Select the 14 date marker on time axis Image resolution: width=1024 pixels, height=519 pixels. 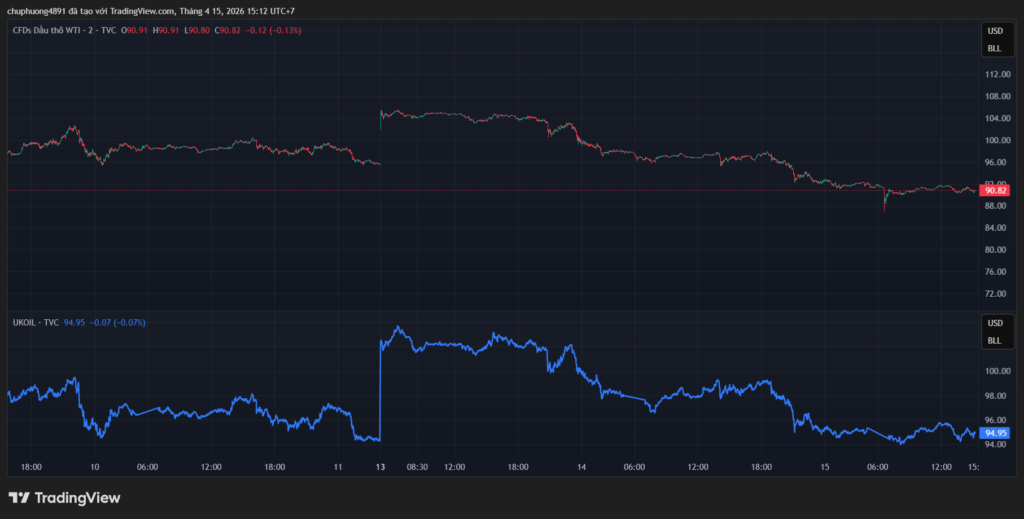(x=581, y=466)
